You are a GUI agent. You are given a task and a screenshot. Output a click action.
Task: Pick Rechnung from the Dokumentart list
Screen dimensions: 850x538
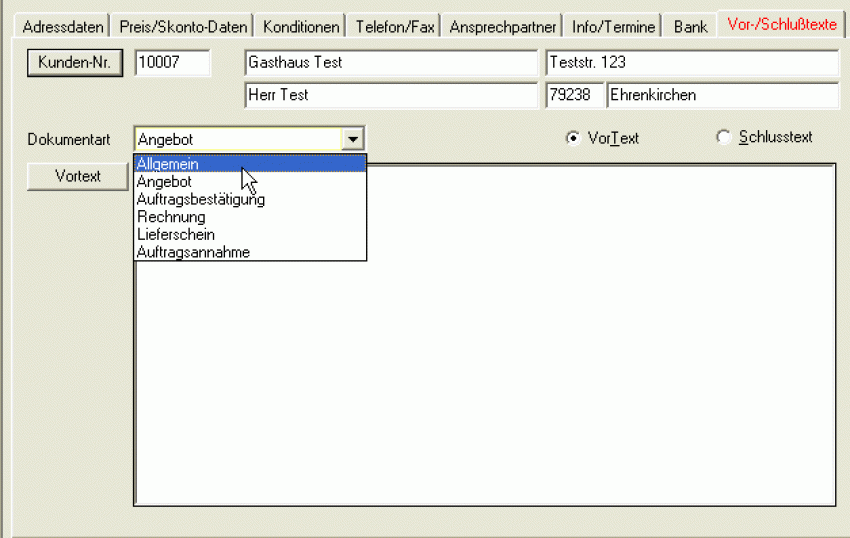click(171, 217)
